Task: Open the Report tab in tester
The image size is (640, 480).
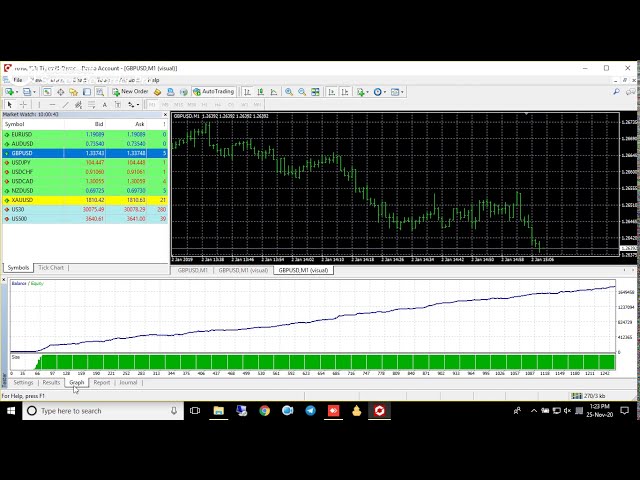Action: [102, 382]
